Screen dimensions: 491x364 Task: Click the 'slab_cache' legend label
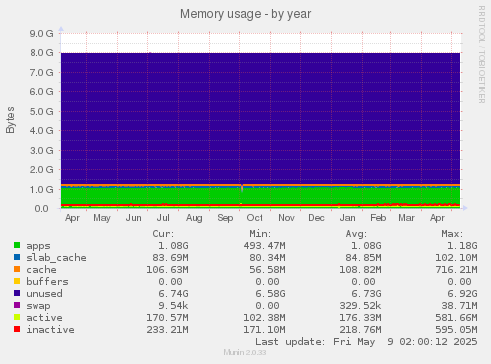click(56, 258)
